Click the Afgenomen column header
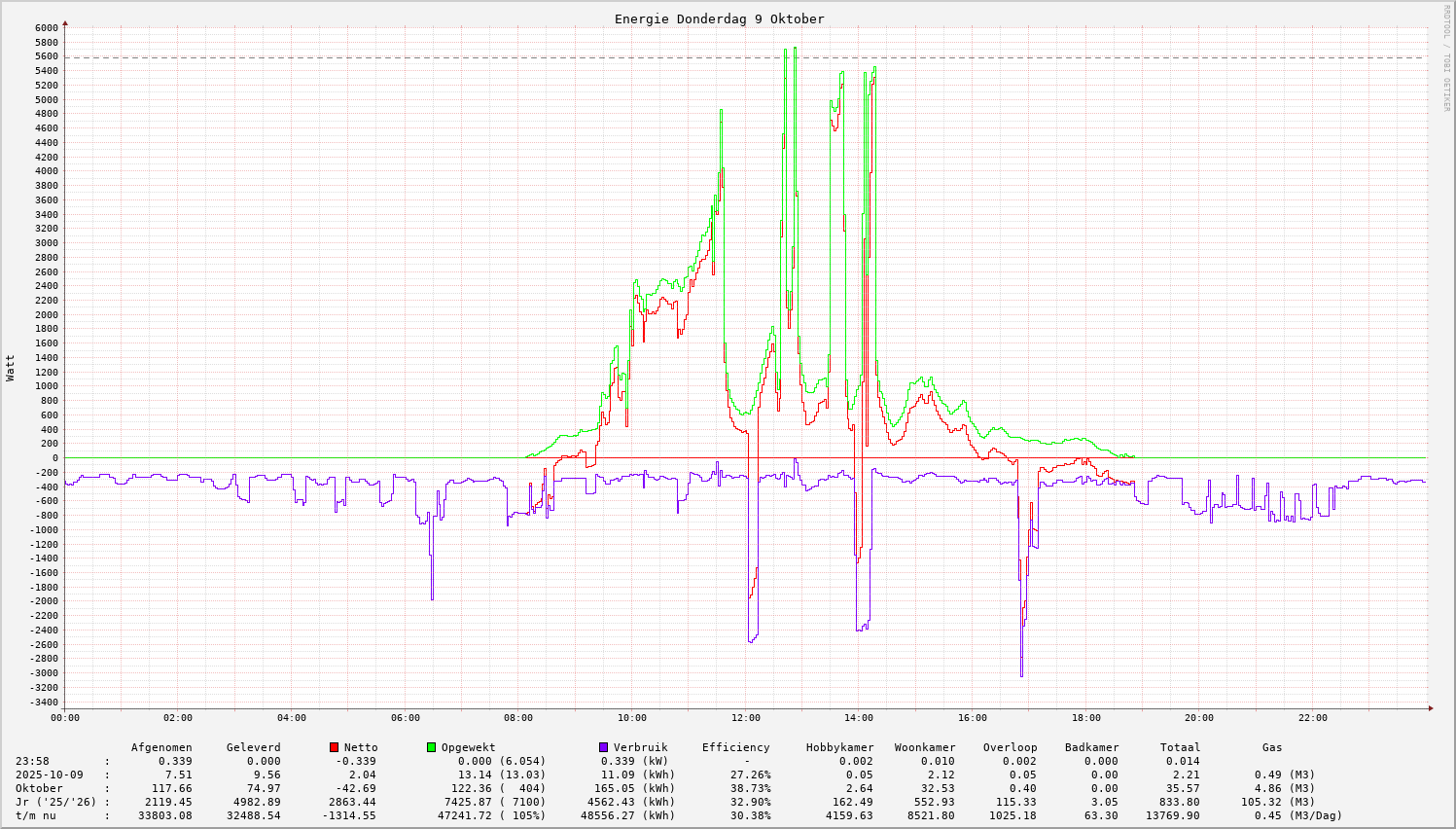This screenshot has height=829, width=1456. pos(161,747)
